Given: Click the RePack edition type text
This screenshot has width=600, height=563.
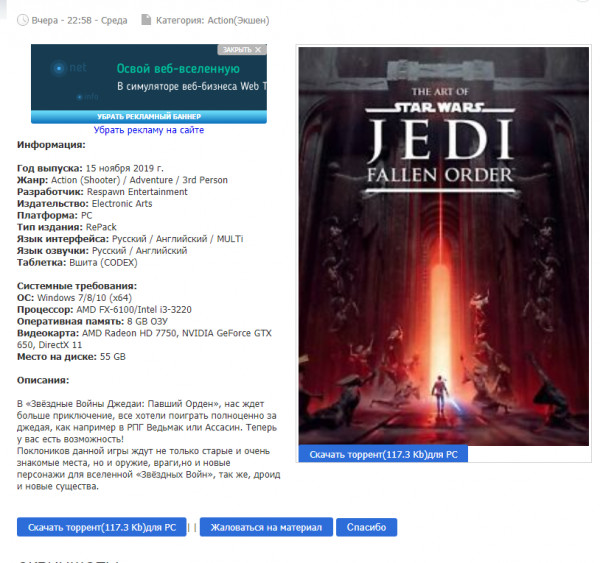Looking at the screenshot, I should click(101, 227).
